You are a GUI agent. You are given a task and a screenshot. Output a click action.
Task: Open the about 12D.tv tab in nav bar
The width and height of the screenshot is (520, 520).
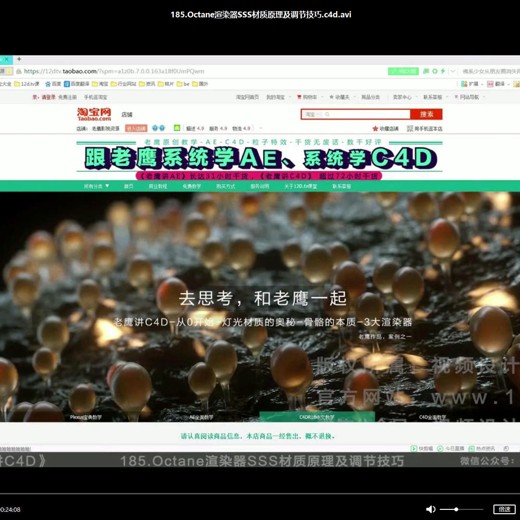301,186
